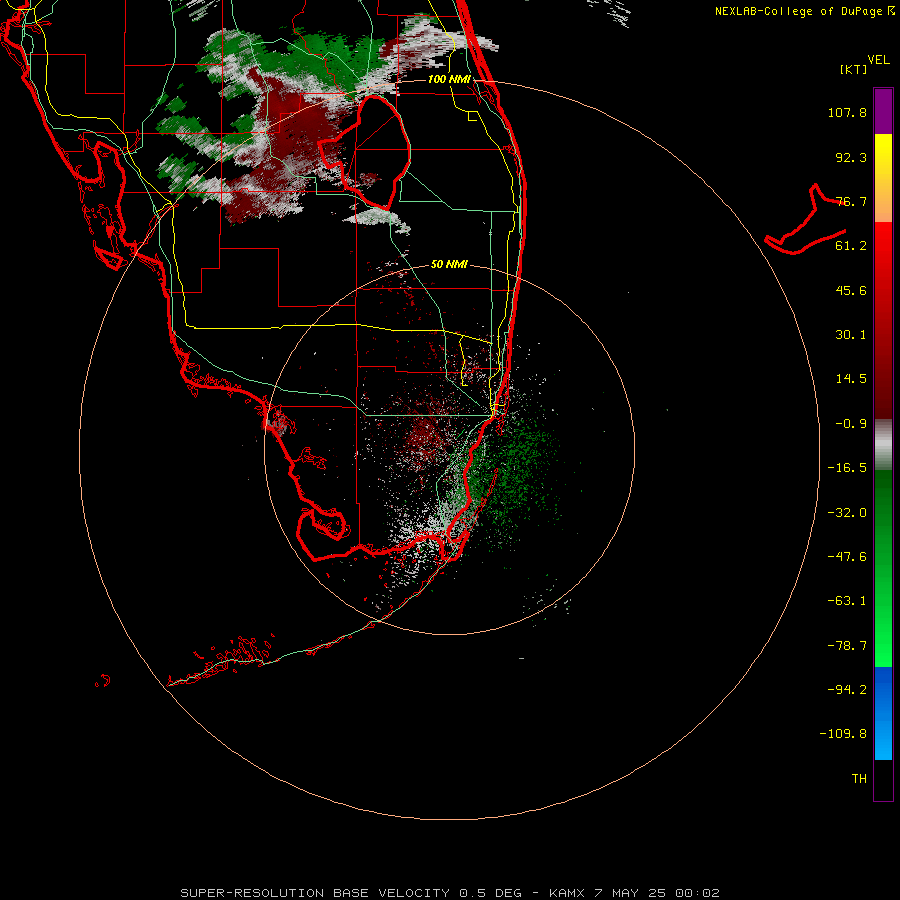900x900 pixels.
Task: Click the 107.8 velocity scale value
Action: 847,112
